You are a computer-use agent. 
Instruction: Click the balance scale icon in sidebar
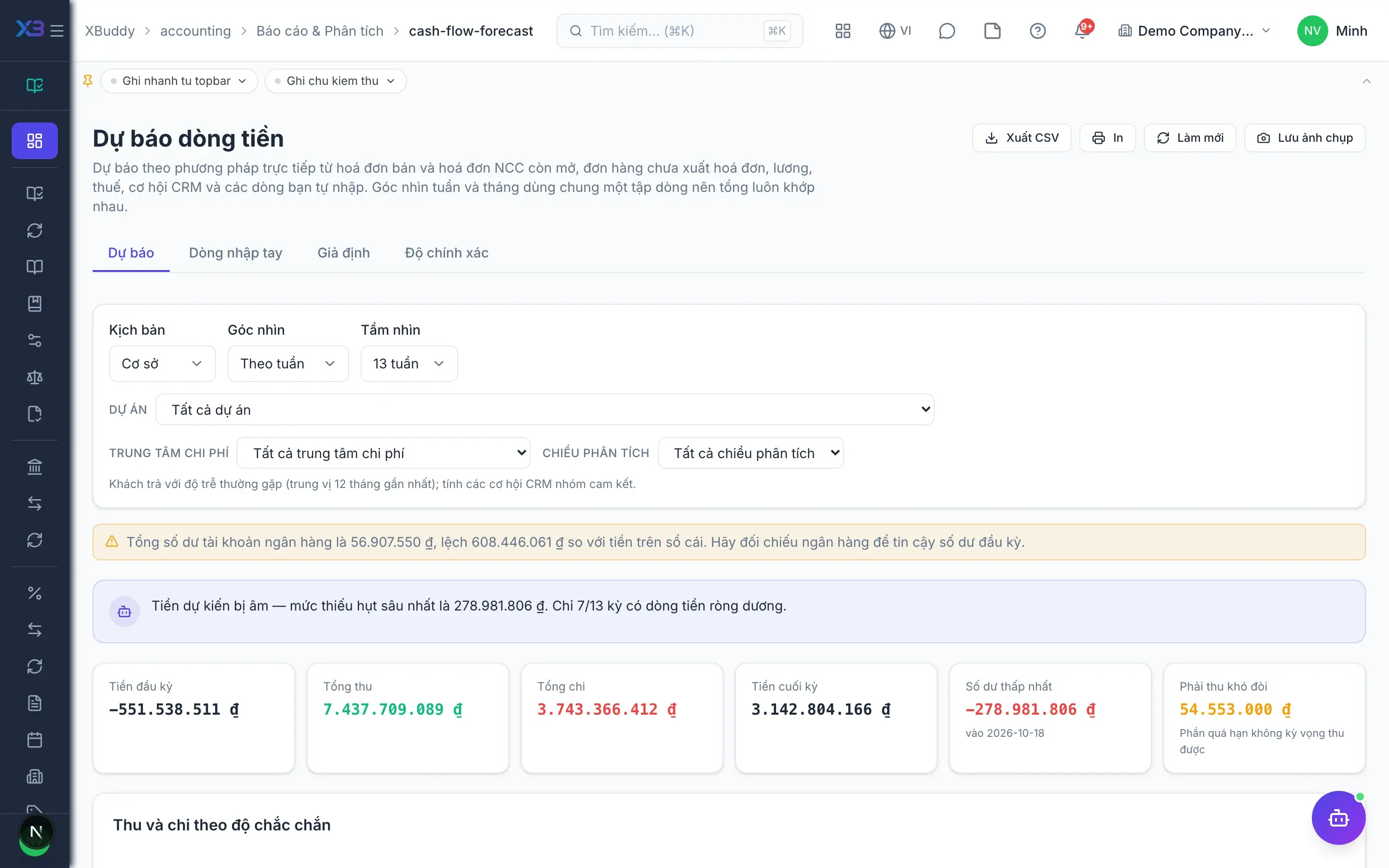(x=34, y=377)
